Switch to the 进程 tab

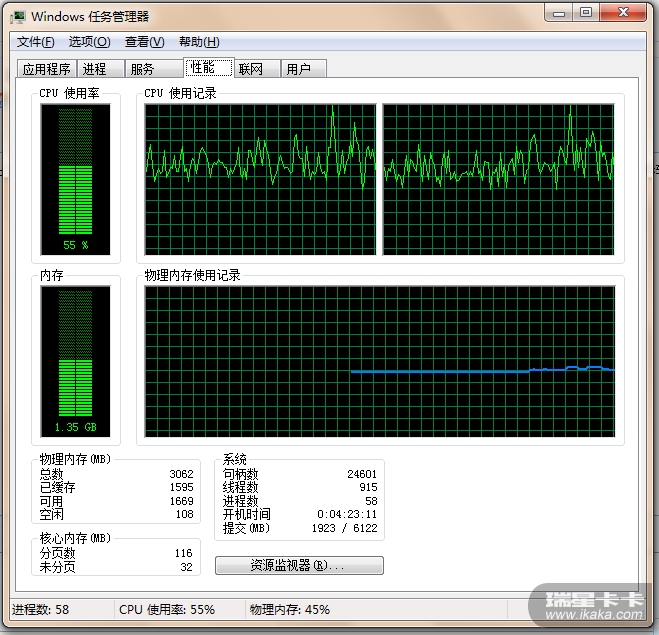101,69
